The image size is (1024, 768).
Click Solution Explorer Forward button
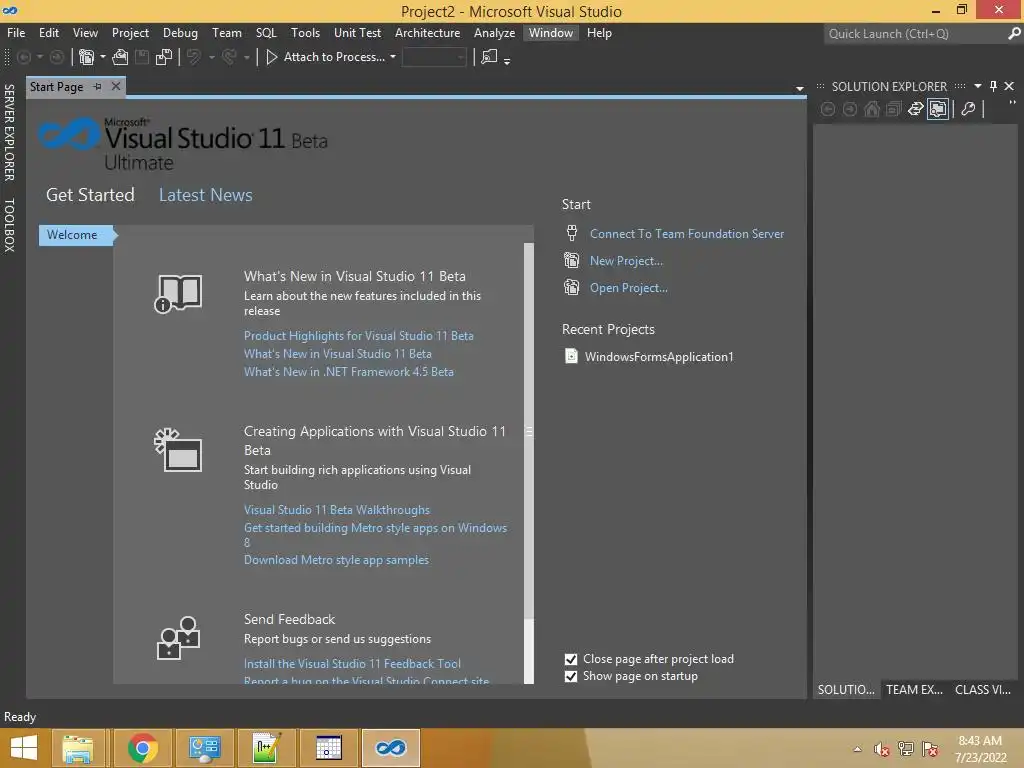click(850, 109)
